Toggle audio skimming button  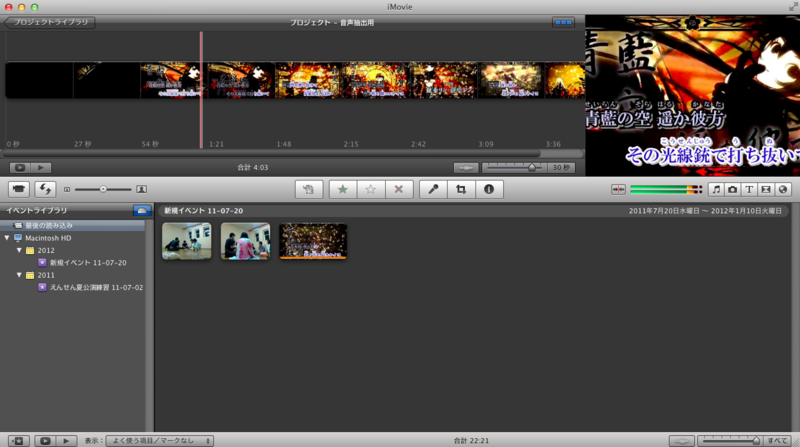pos(618,189)
